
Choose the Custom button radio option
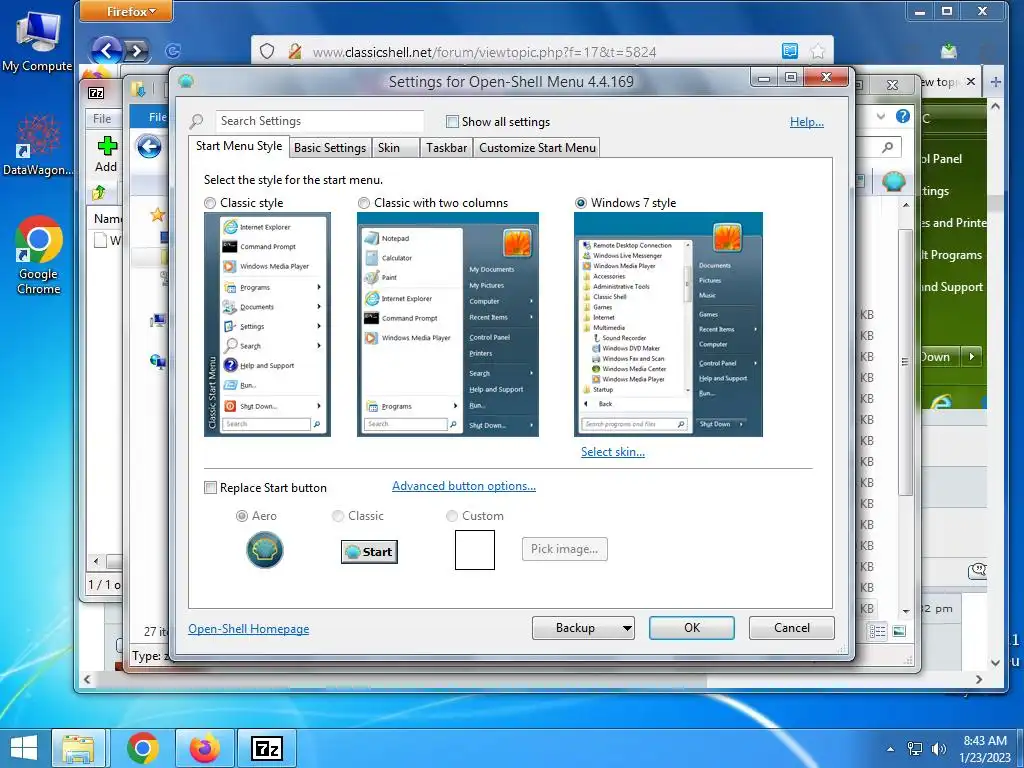451,516
